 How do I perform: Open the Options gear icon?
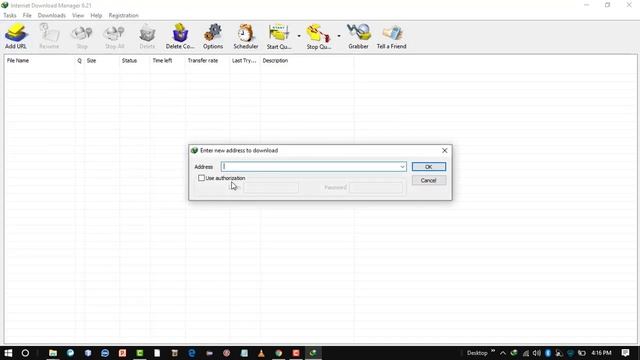(213, 36)
